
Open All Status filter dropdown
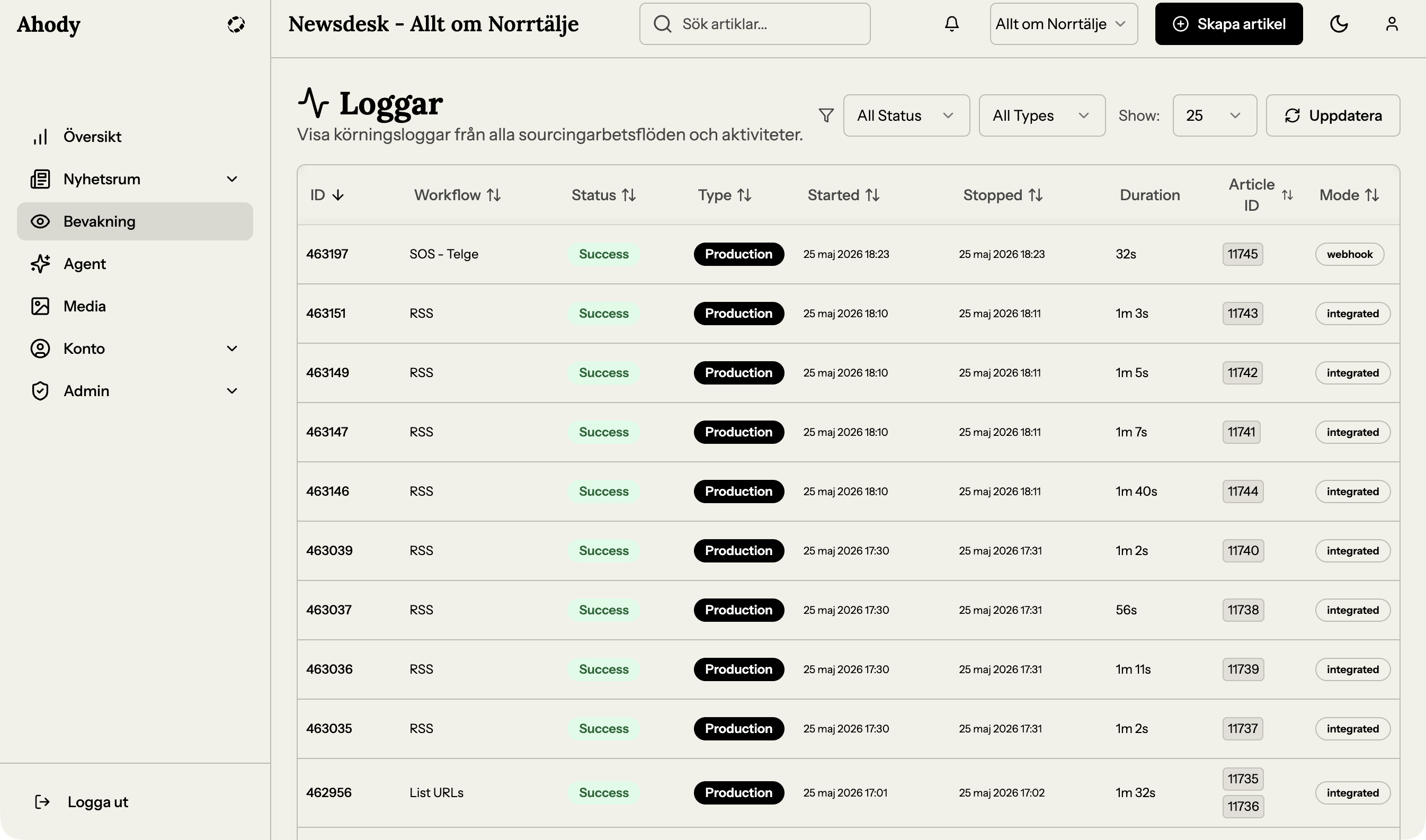(906, 115)
